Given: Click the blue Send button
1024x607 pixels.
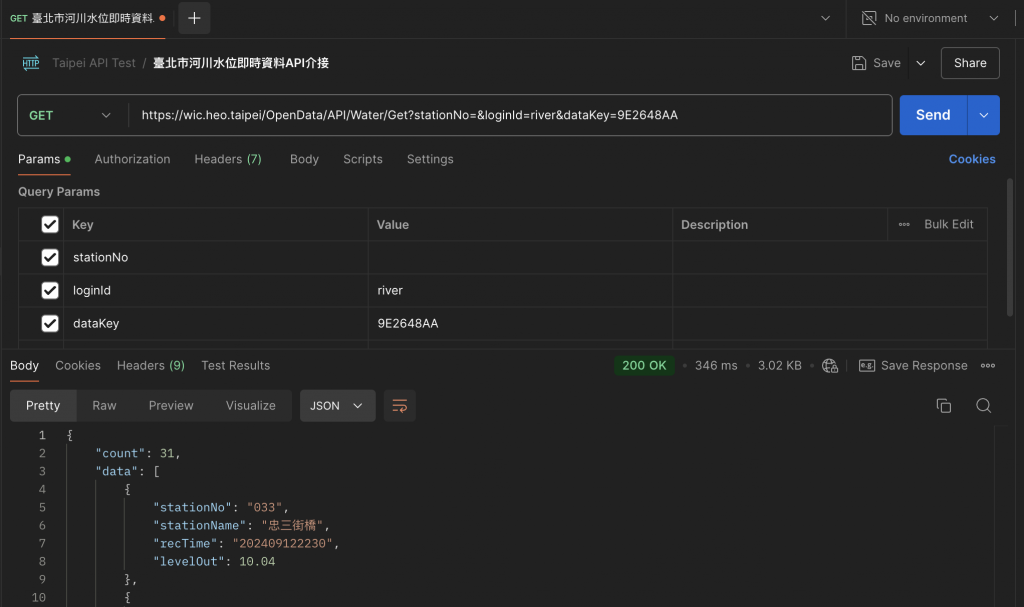Looking at the screenshot, I should 933,115.
